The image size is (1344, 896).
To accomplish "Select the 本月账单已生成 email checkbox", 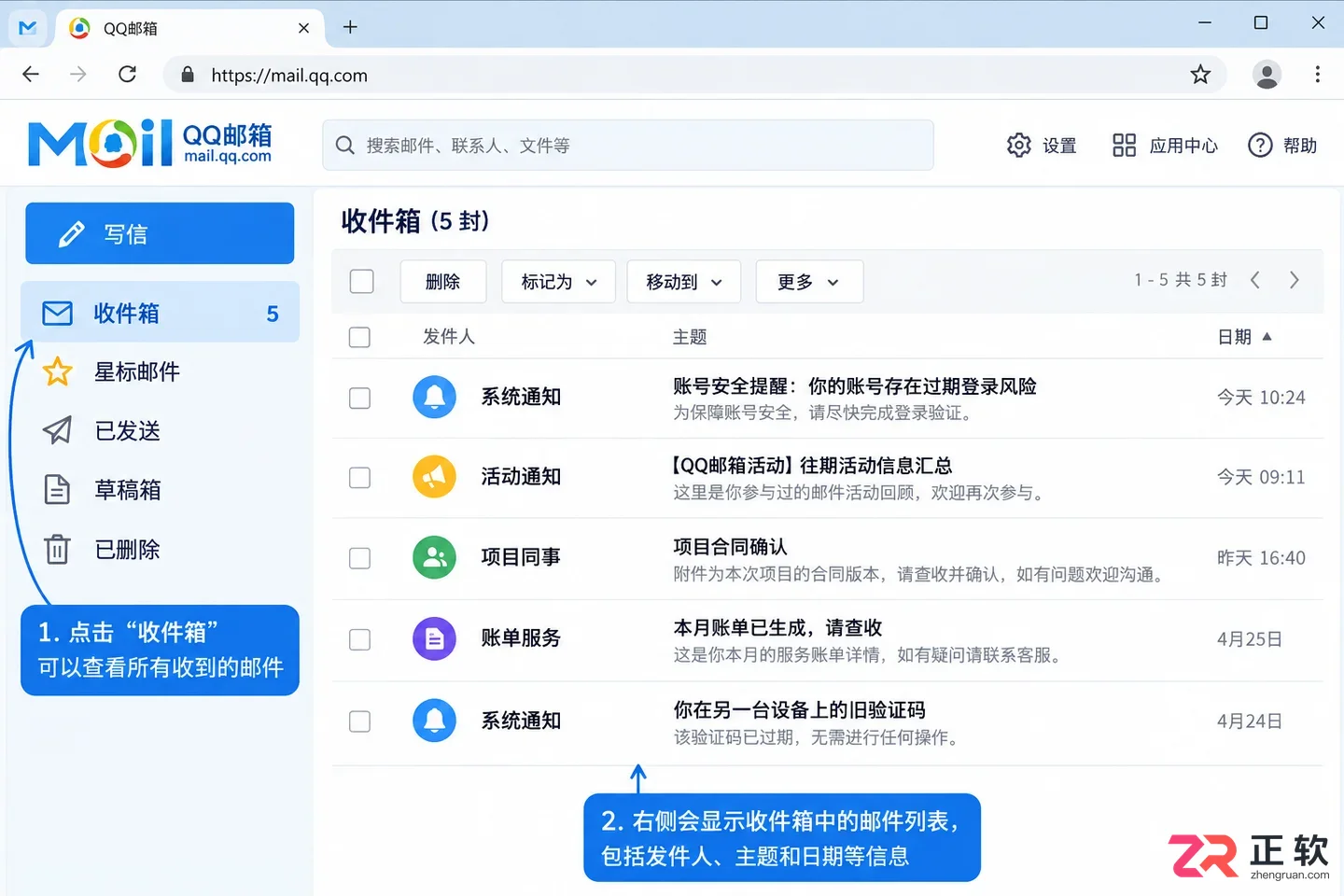I will 359,639.
